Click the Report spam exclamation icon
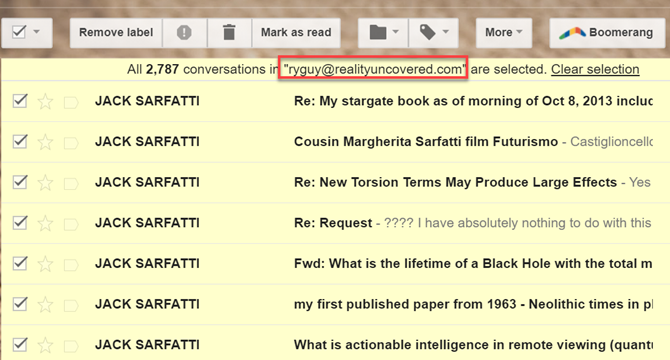Image resolution: width=670 pixels, height=360 pixels. (184, 32)
